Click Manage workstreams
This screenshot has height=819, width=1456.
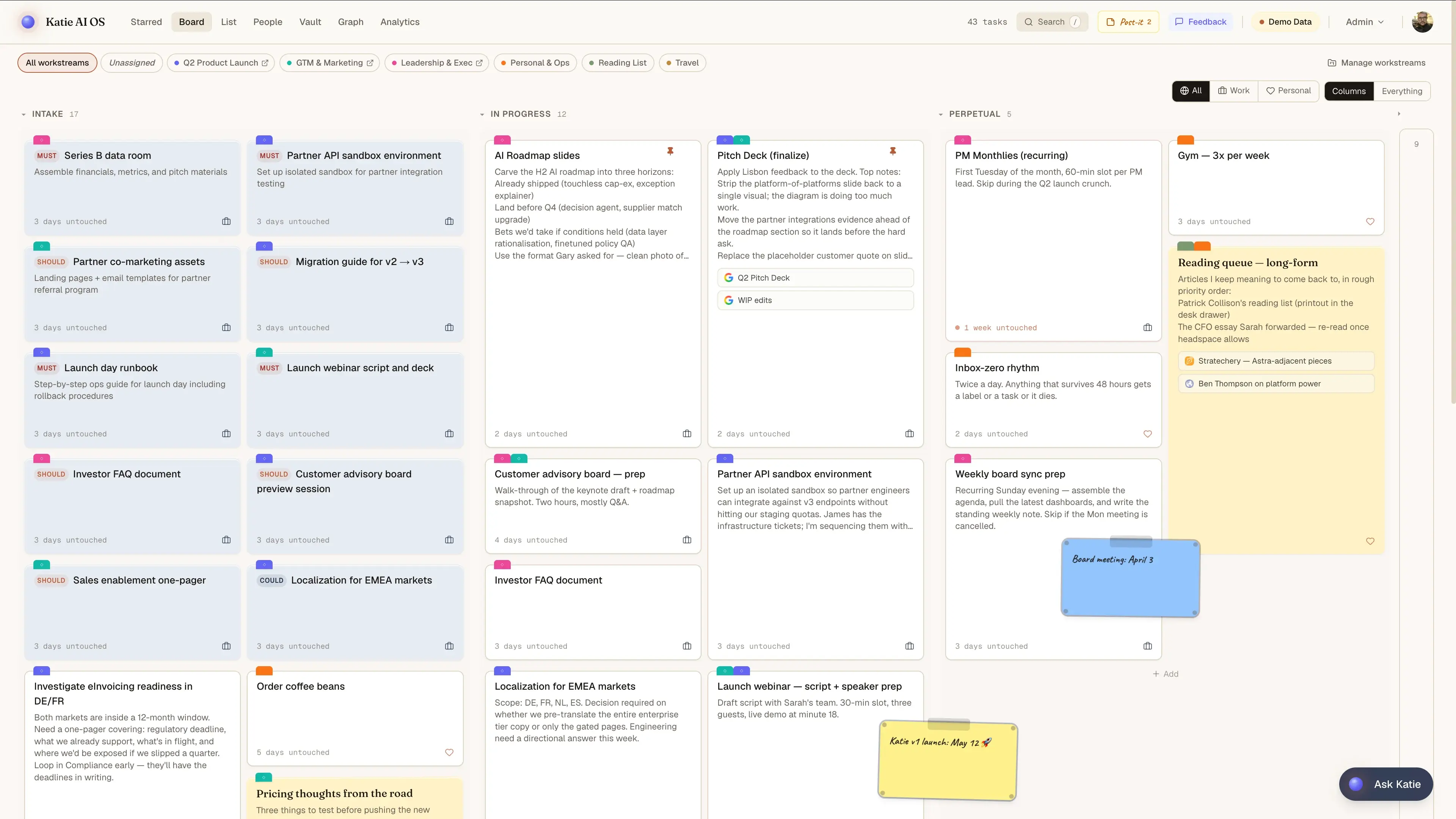[x=1376, y=63]
